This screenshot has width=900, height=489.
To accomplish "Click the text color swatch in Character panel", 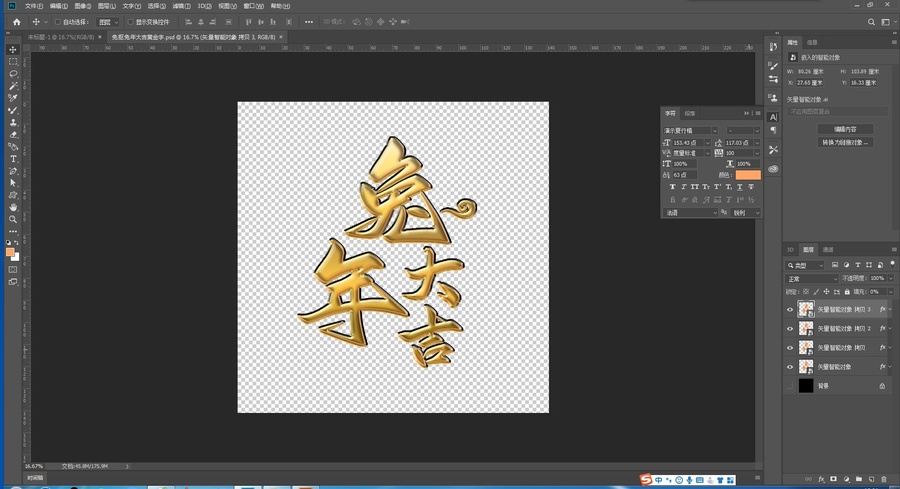I will (x=748, y=175).
